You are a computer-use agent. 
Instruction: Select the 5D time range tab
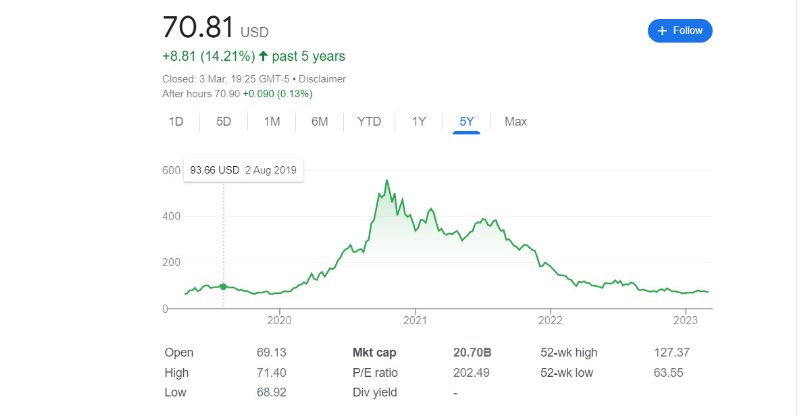point(224,122)
